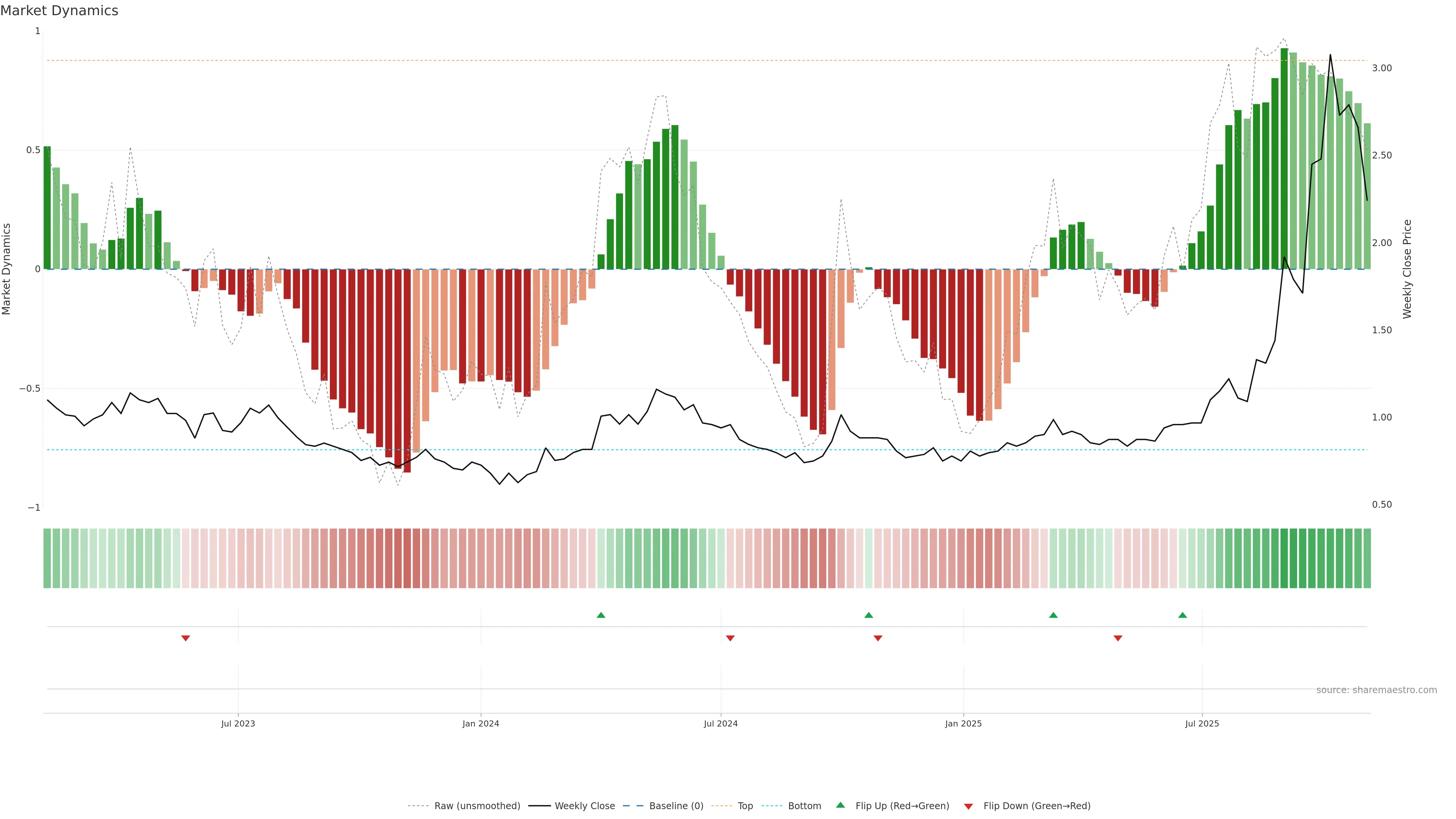
Task: Click the Weekly Close Price axis title
Action: 1407,269
